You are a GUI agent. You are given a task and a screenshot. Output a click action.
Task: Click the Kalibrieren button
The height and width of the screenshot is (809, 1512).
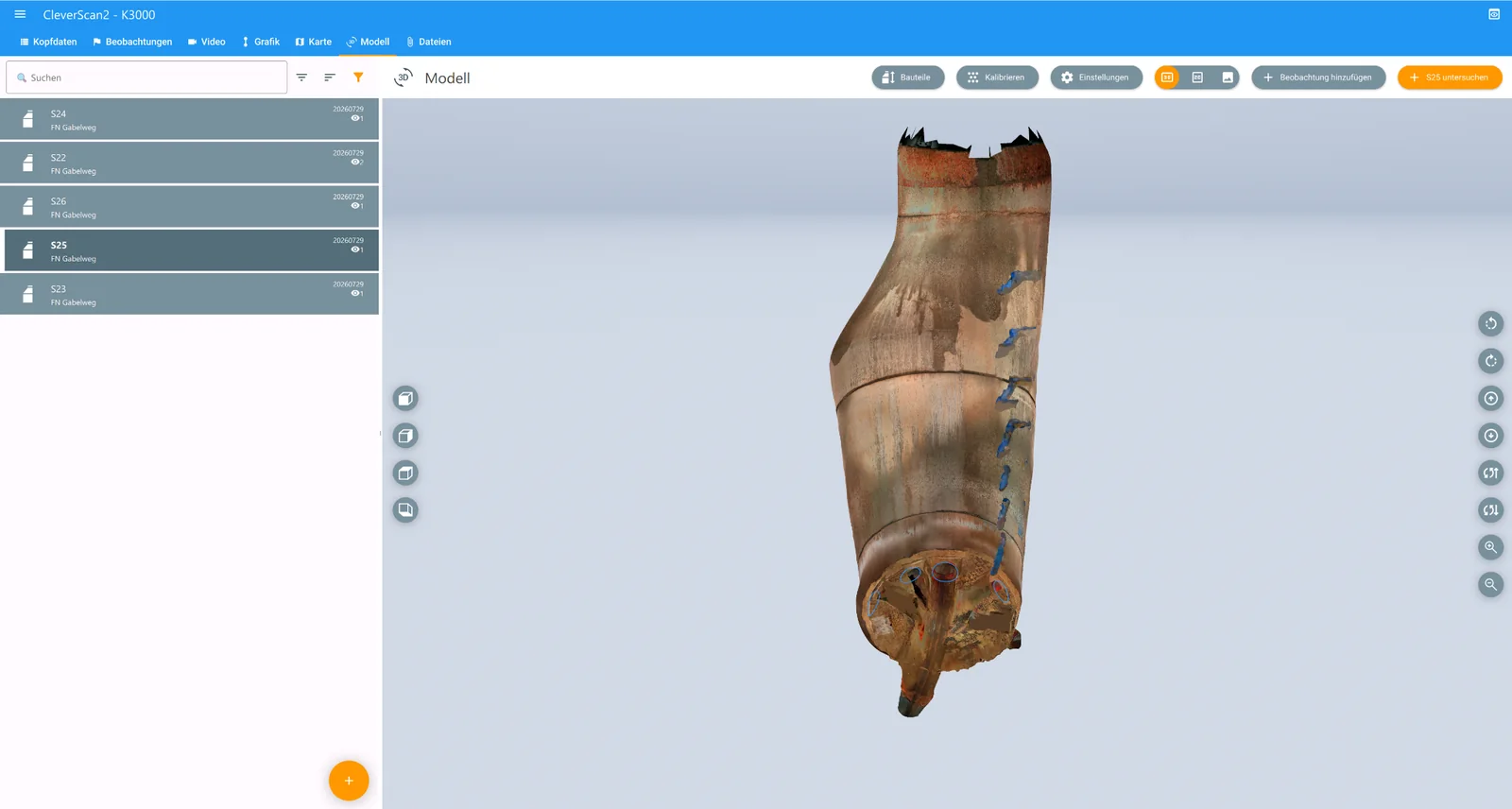(x=997, y=77)
